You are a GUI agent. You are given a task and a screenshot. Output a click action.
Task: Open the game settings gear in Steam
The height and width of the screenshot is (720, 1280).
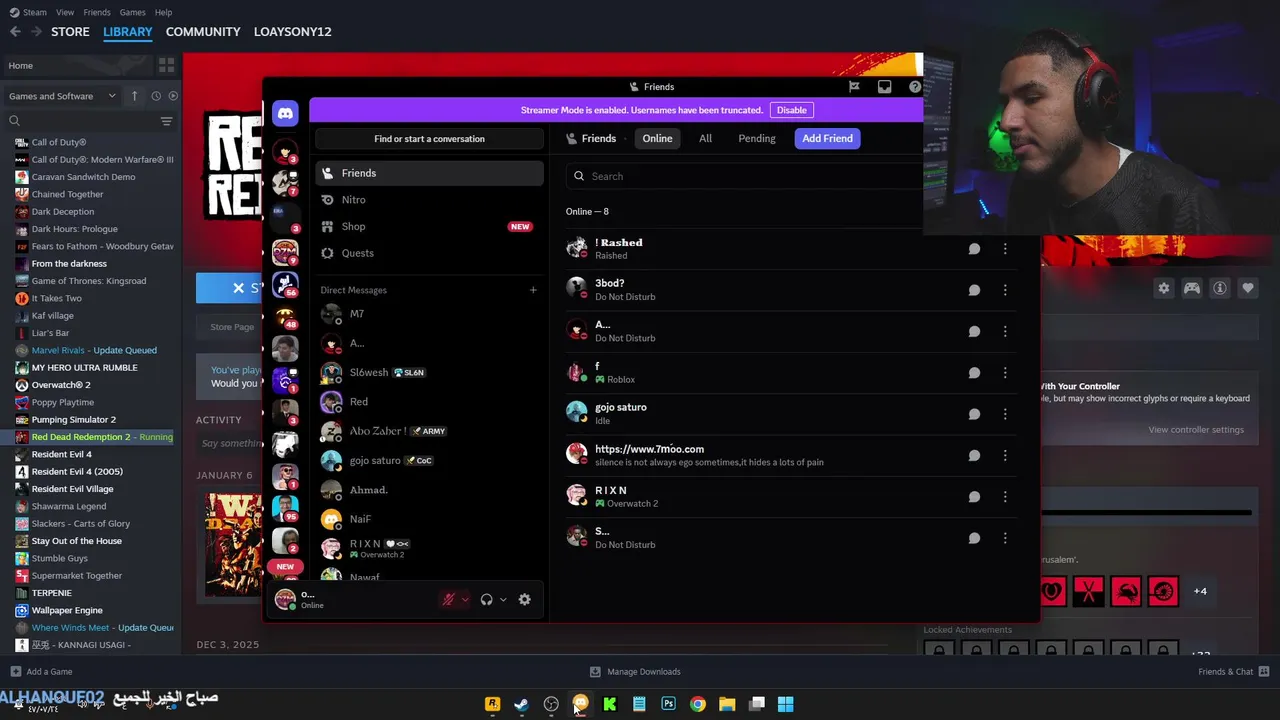1164,288
